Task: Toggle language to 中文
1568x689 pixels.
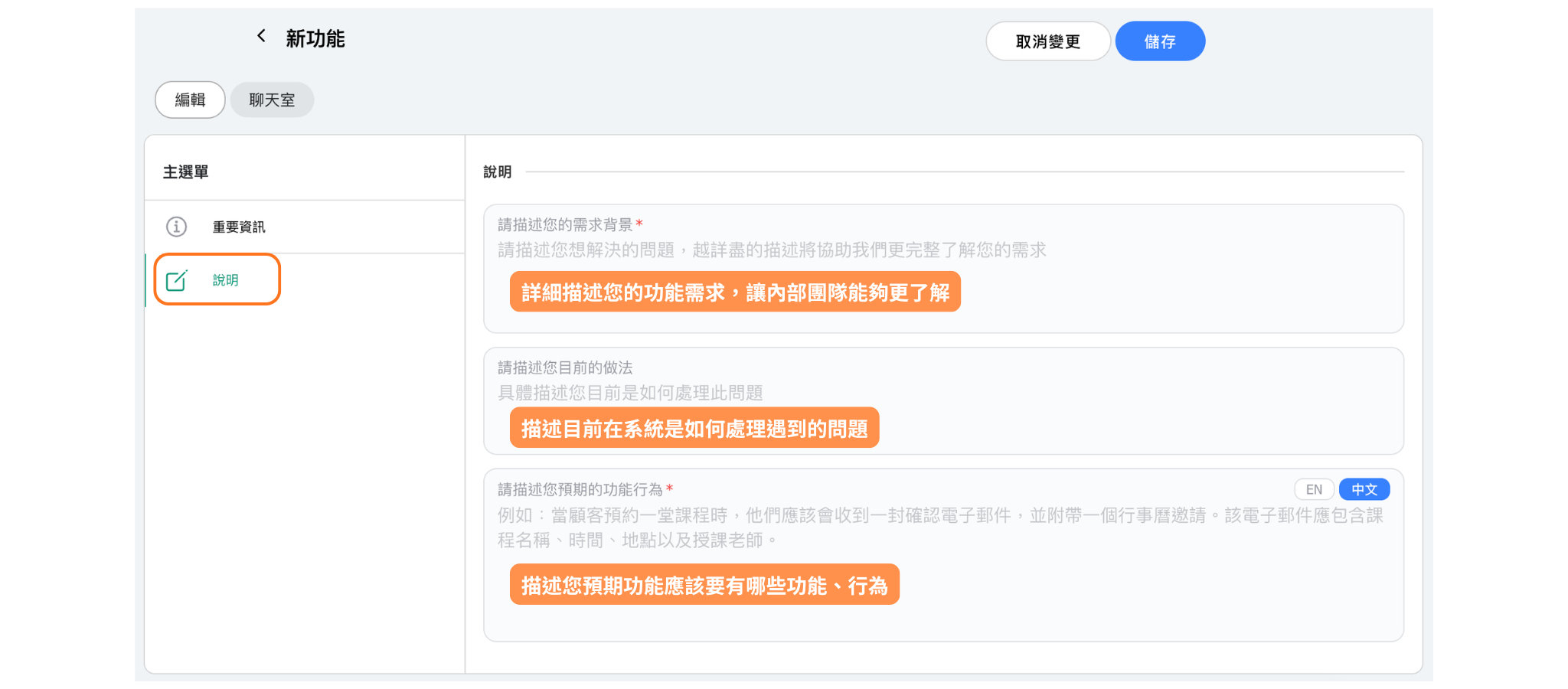Action: coord(1364,490)
